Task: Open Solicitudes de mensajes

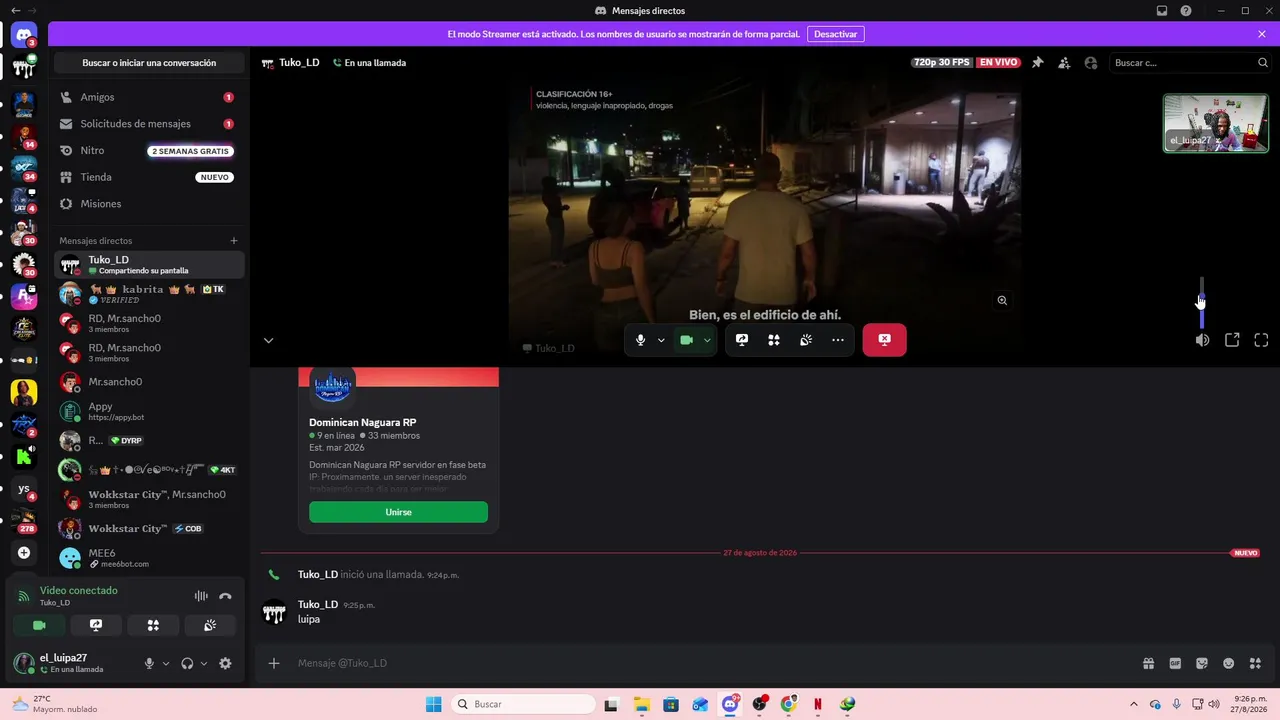Action: pos(149,124)
